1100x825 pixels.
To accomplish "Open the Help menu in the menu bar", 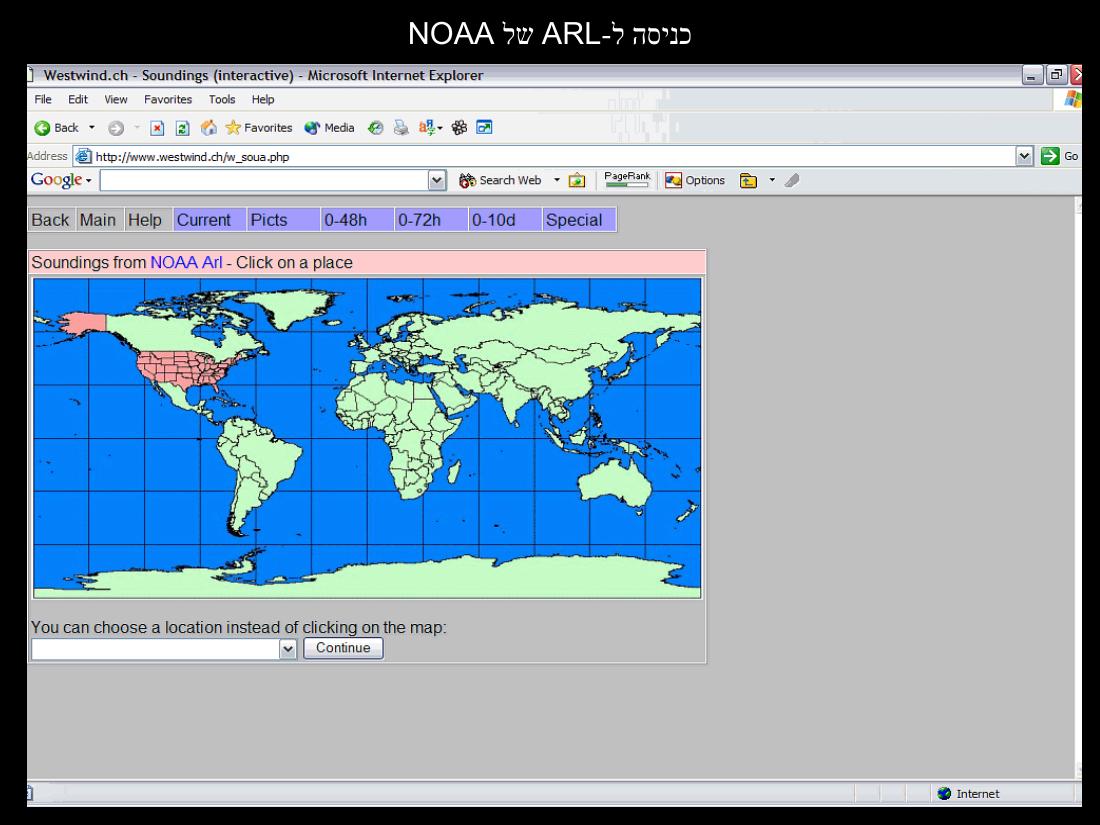I will pos(263,100).
